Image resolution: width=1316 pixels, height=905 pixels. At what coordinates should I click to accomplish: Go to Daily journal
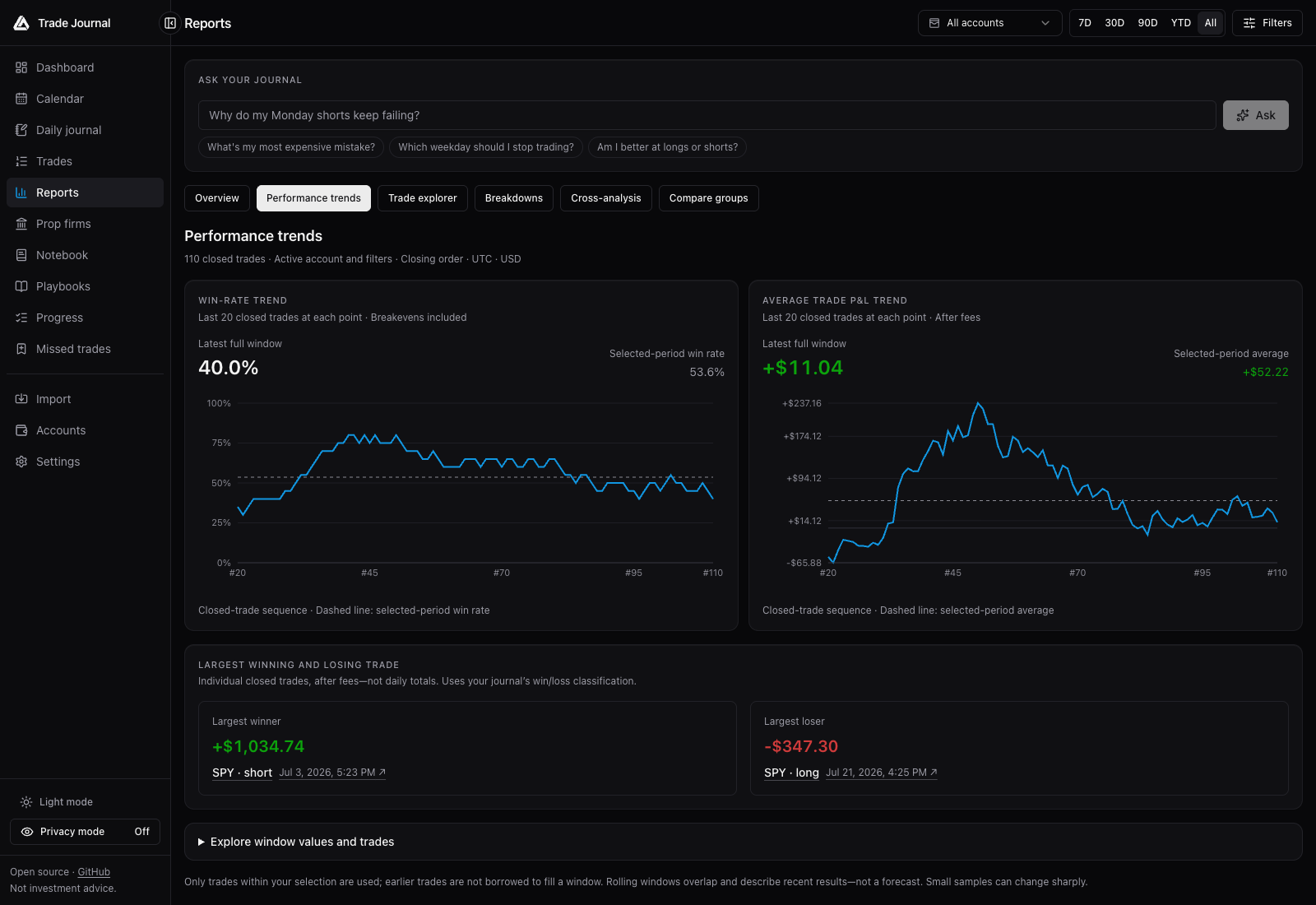click(x=85, y=130)
